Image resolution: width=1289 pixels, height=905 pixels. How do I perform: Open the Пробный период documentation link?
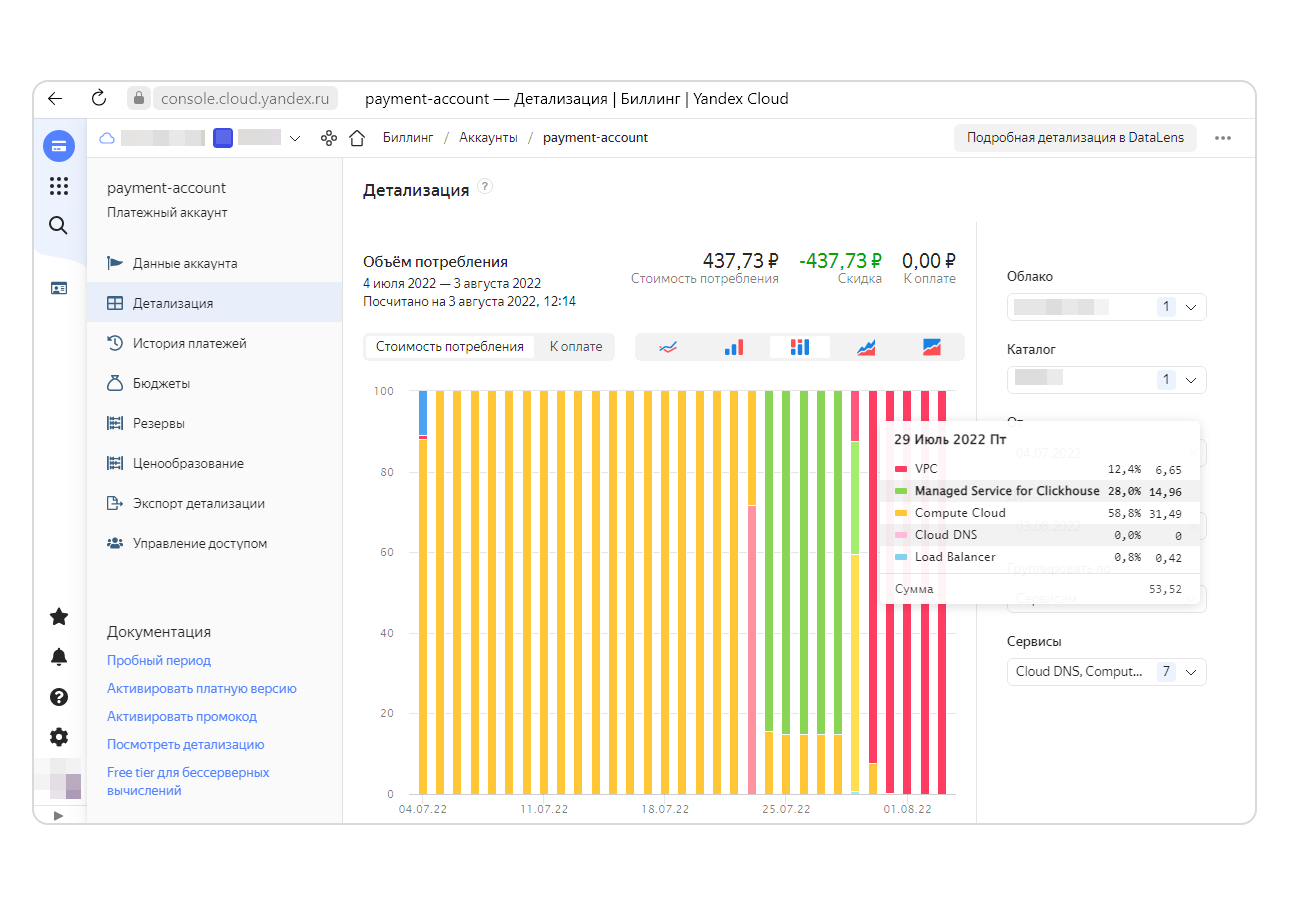tap(159, 661)
